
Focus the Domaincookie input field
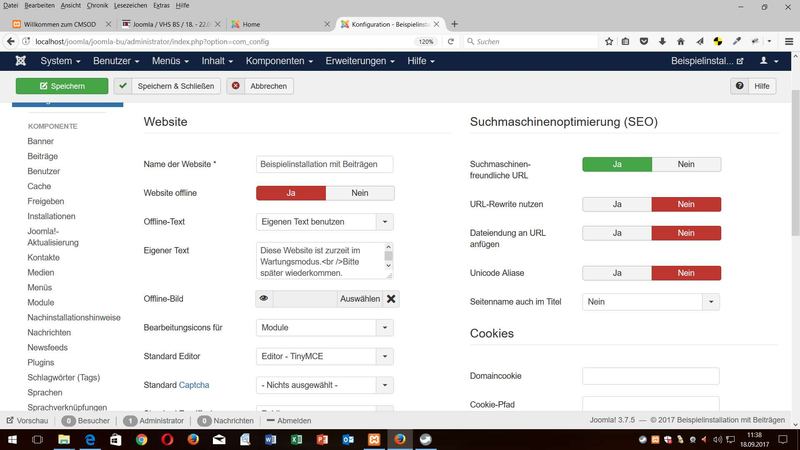click(651, 376)
